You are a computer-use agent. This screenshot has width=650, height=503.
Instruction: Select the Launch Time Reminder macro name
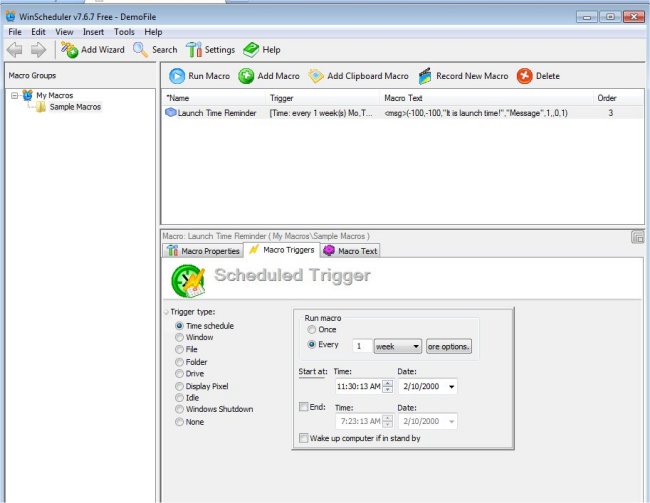click(x=217, y=113)
